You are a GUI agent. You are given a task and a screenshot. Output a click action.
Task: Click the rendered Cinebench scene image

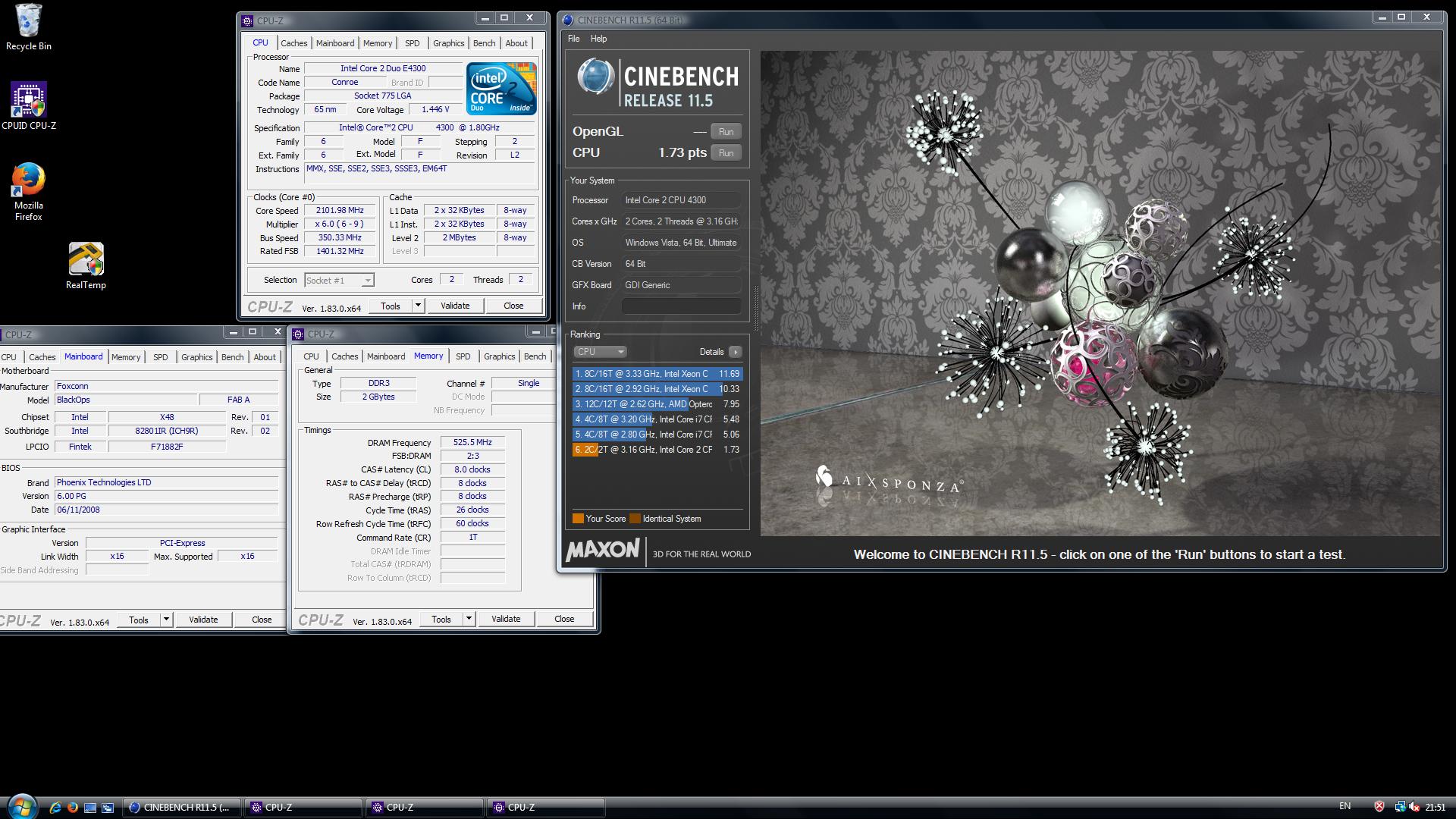click(x=1100, y=293)
